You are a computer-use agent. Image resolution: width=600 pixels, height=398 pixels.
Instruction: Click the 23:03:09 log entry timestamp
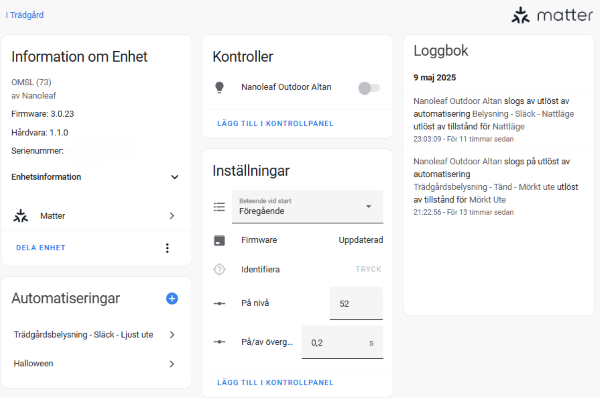pos(463,139)
